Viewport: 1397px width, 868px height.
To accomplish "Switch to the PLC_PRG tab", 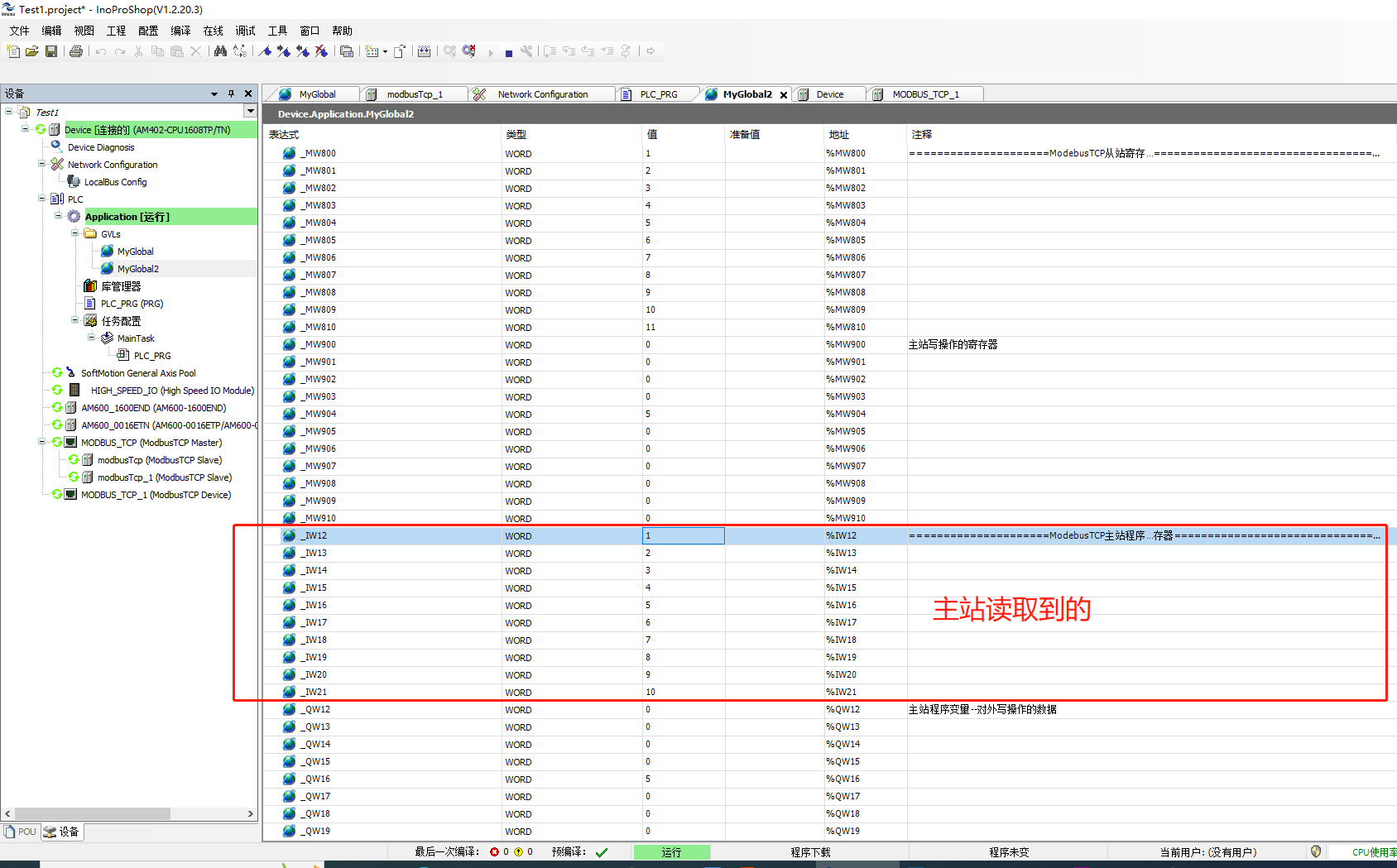I will coord(659,94).
